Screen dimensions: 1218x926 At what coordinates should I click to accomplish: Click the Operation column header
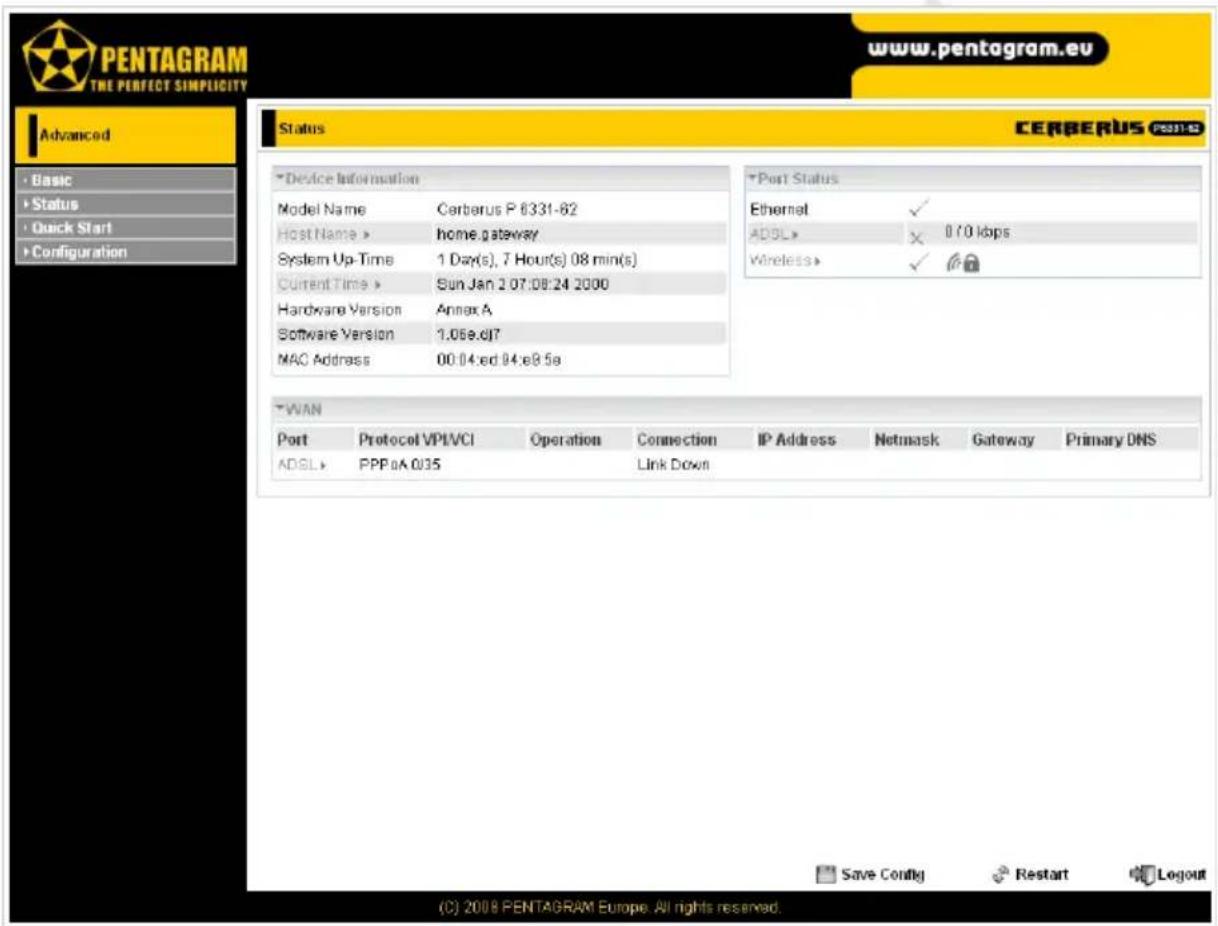click(x=565, y=440)
